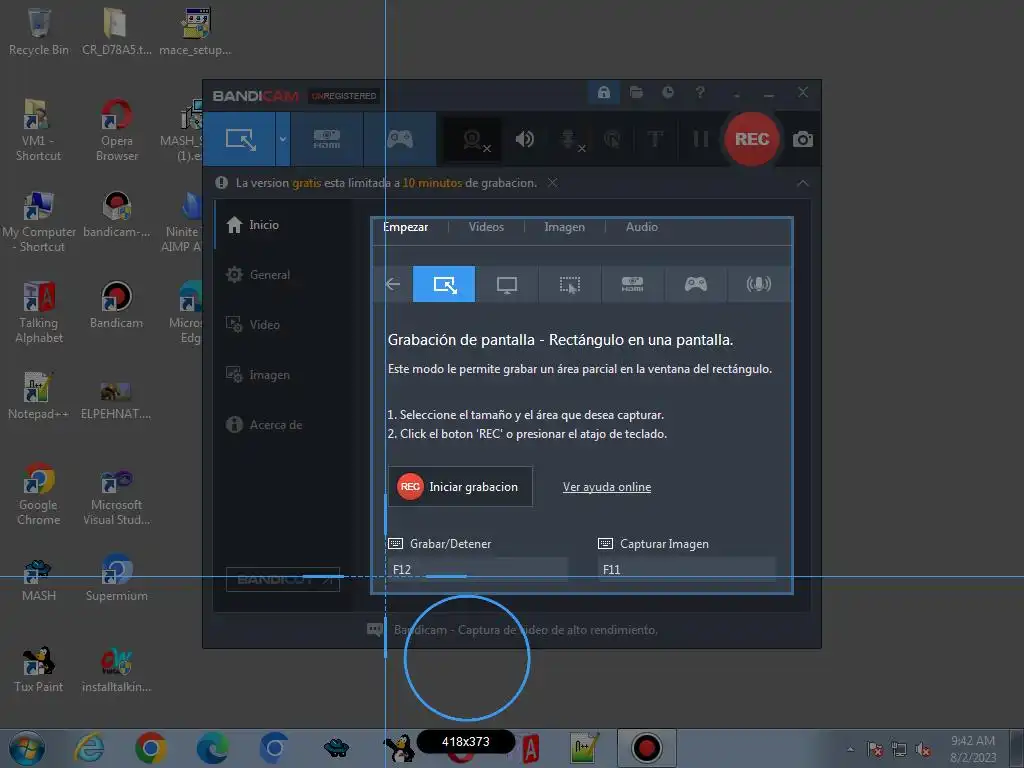Screen dimensions: 1024x768
Task: Select the audio only recording mode tile
Action: coord(758,284)
